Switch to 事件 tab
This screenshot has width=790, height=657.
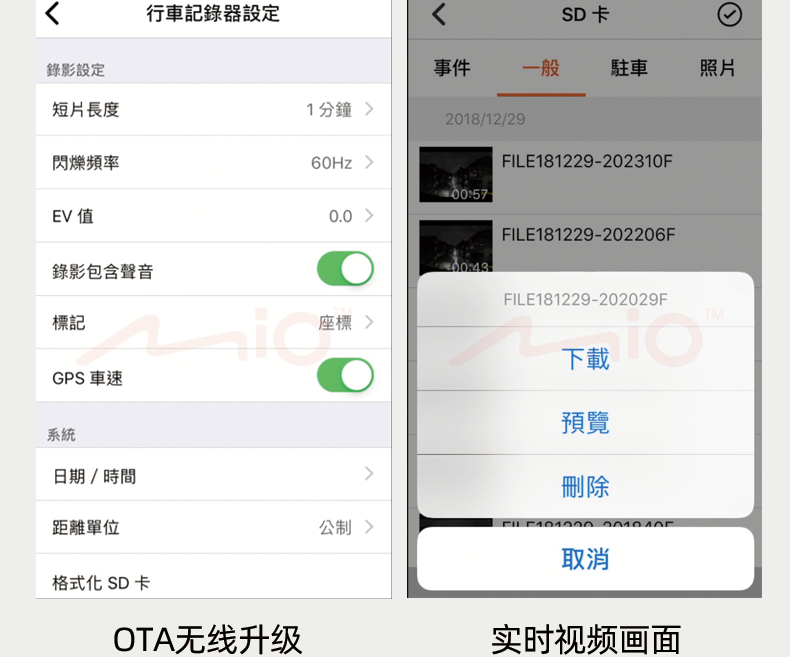(452, 68)
